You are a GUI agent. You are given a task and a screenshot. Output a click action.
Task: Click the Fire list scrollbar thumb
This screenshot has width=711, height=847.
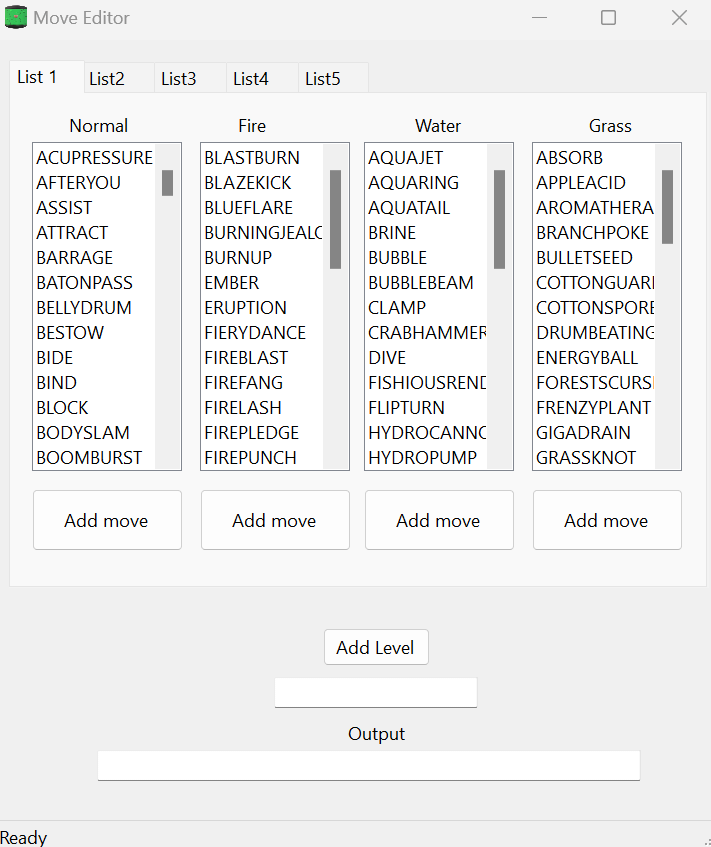pyautogui.click(x=335, y=219)
